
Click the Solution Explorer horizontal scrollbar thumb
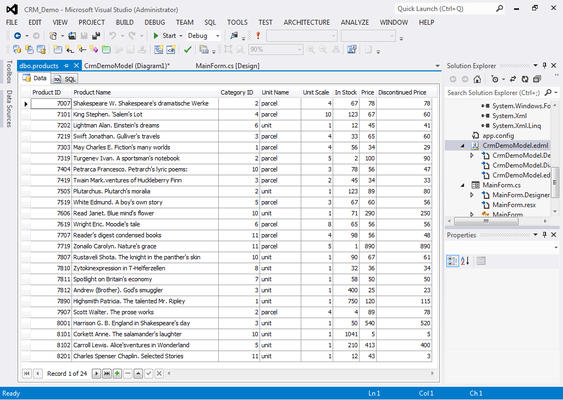click(486, 221)
